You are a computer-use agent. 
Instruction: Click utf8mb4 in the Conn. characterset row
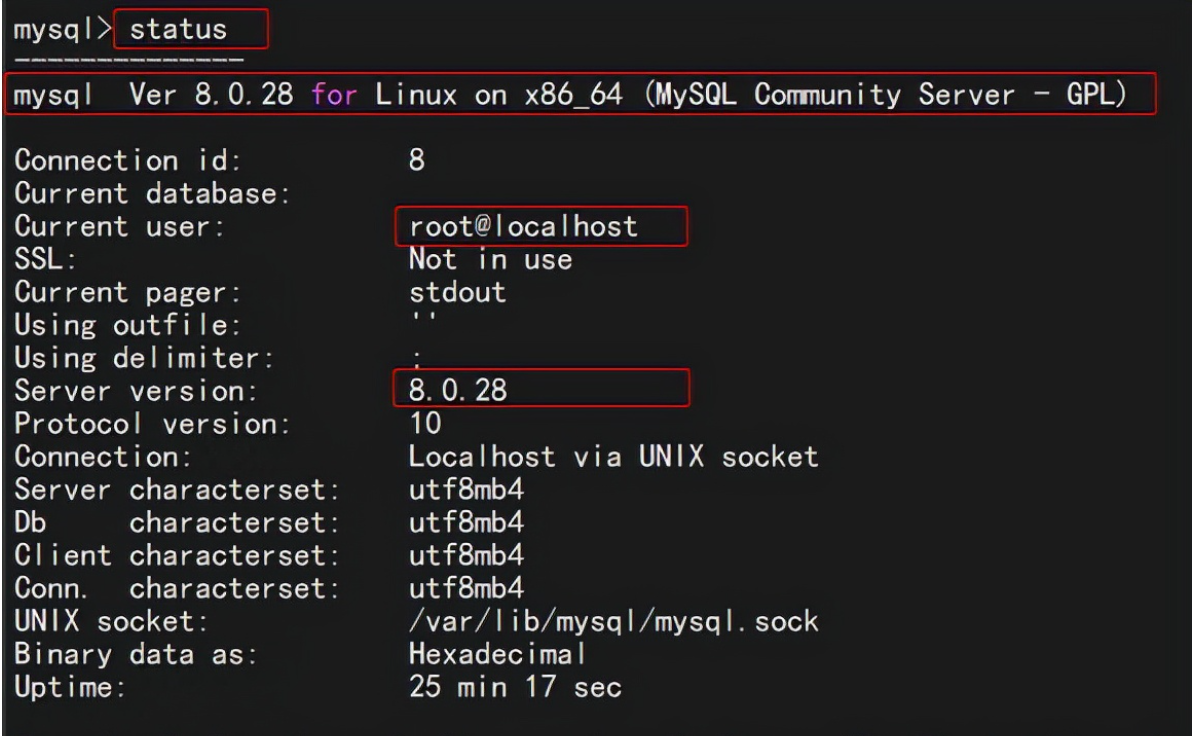[466, 589]
